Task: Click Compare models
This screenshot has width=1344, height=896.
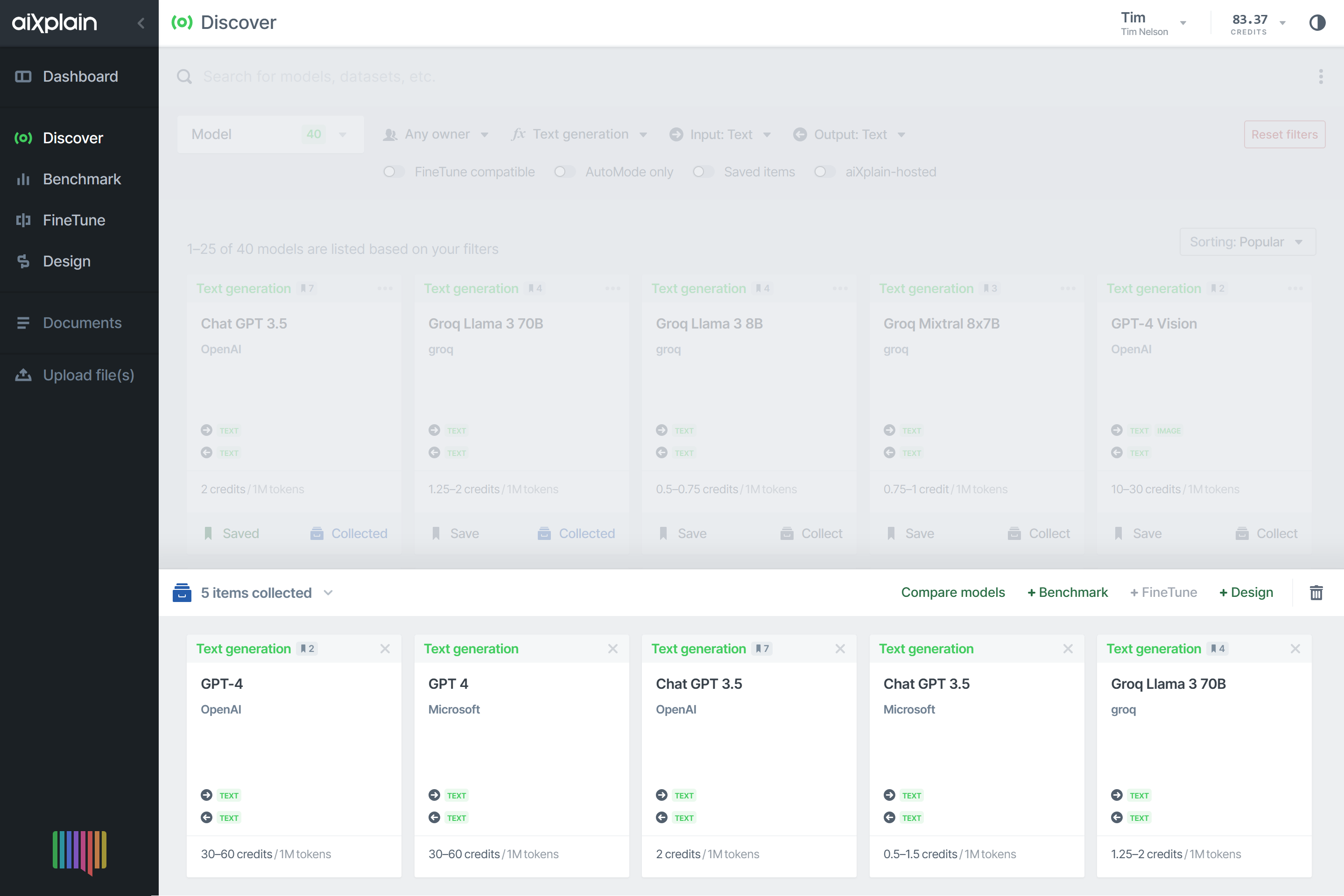Action: tap(953, 592)
